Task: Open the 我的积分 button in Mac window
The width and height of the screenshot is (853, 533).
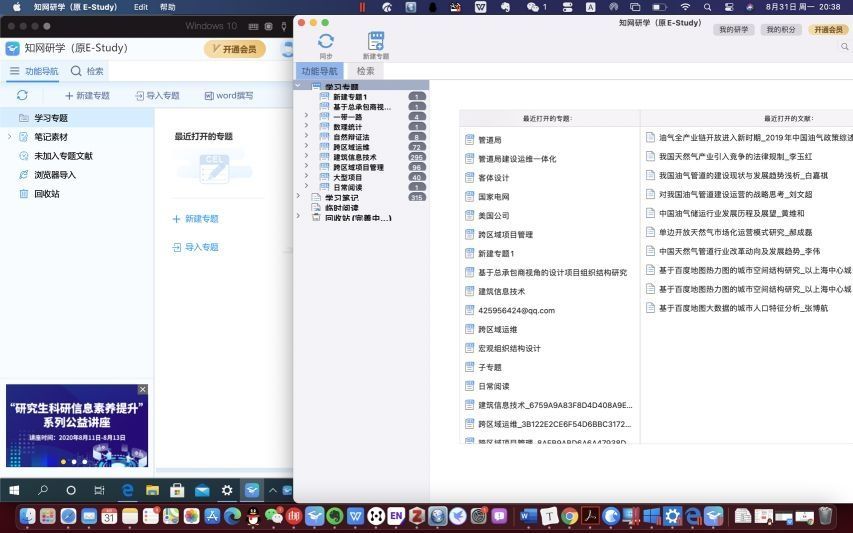Action: (x=781, y=29)
